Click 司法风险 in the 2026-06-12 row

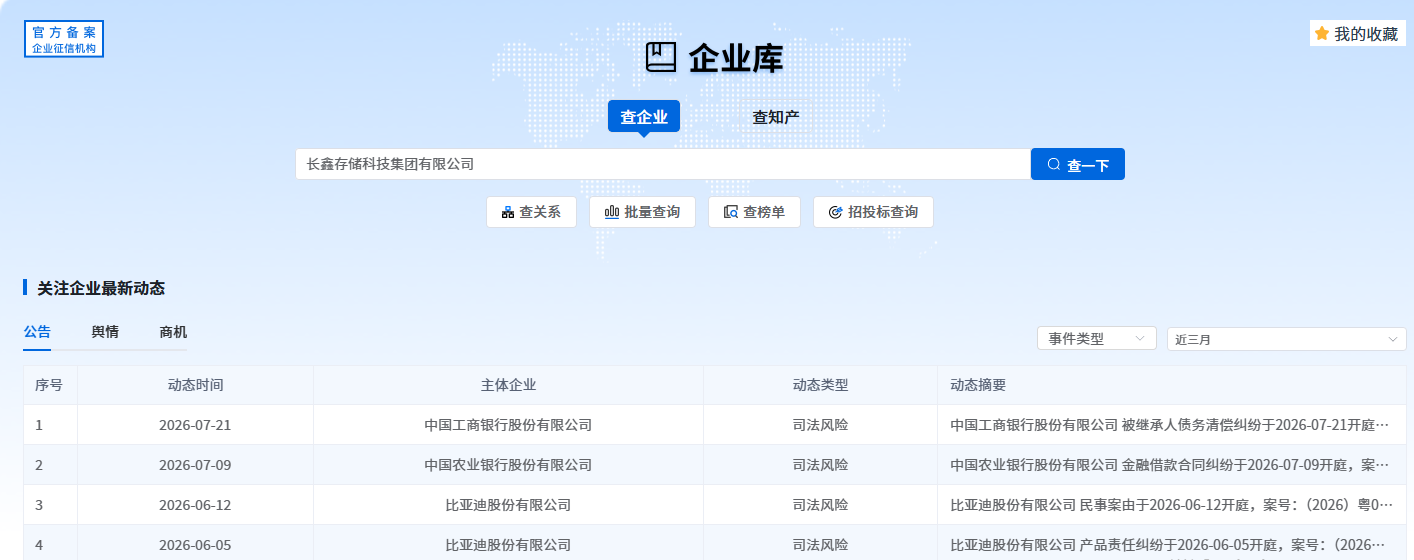[x=820, y=505]
